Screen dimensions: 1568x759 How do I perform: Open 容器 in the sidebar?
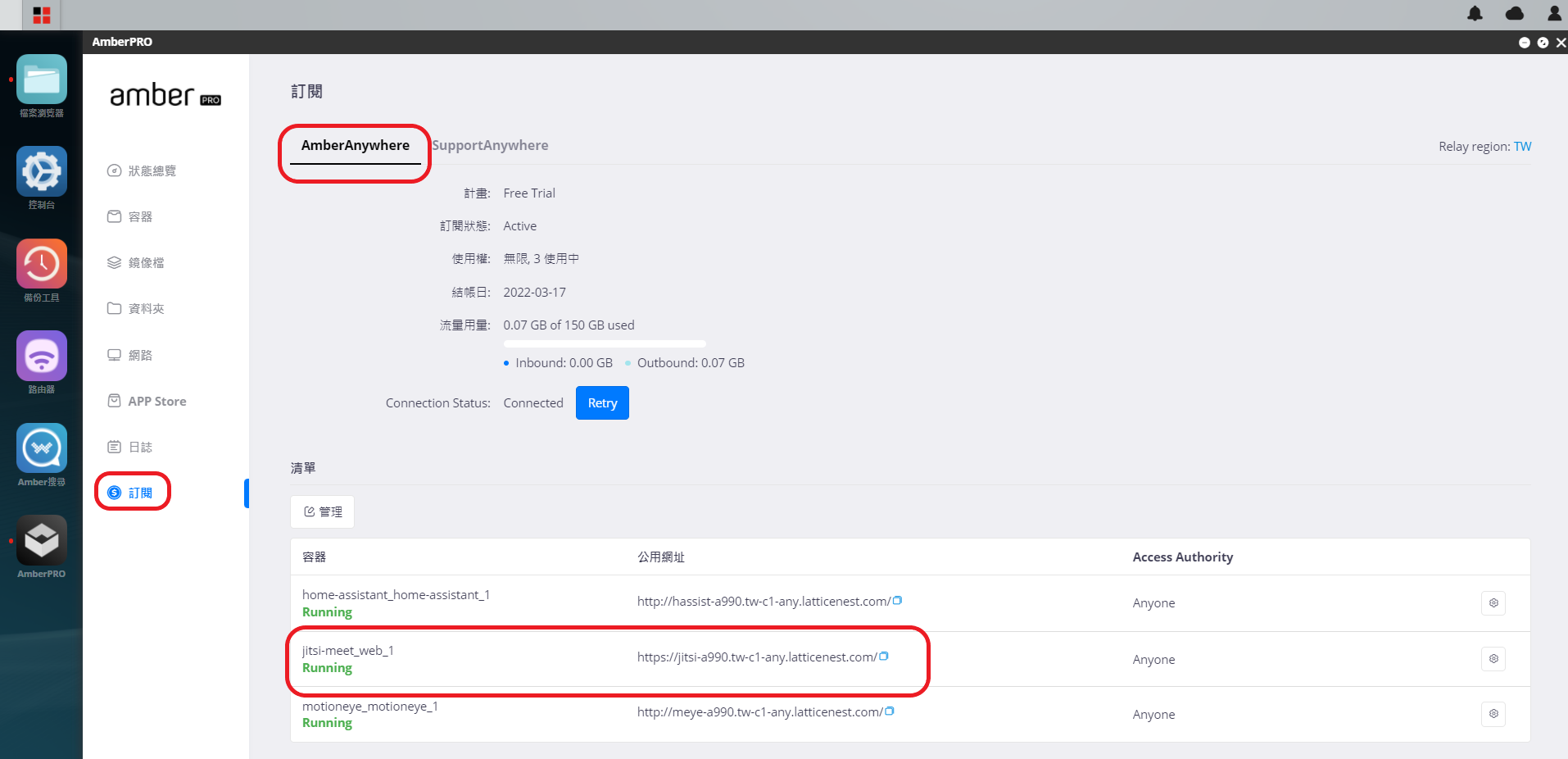point(130,216)
